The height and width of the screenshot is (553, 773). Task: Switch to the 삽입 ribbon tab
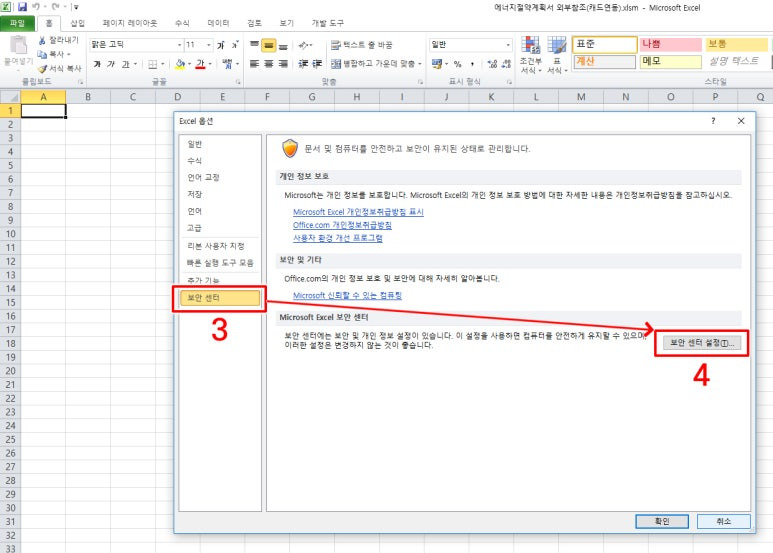click(x=77, y=23)
